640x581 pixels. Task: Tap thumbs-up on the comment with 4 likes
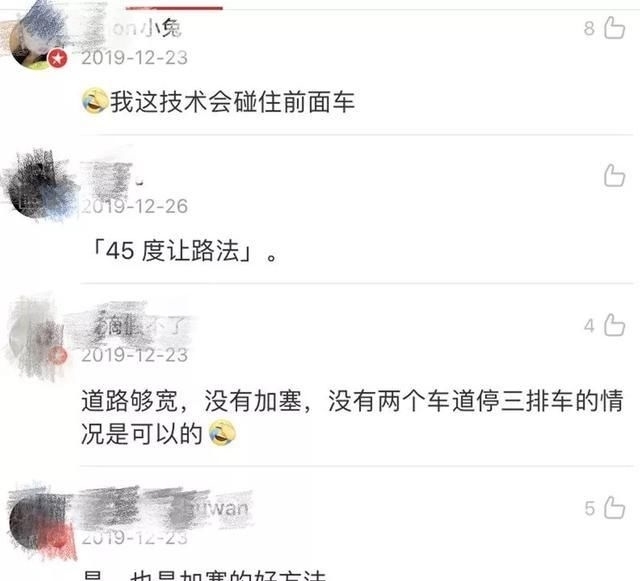coord(614,325)
